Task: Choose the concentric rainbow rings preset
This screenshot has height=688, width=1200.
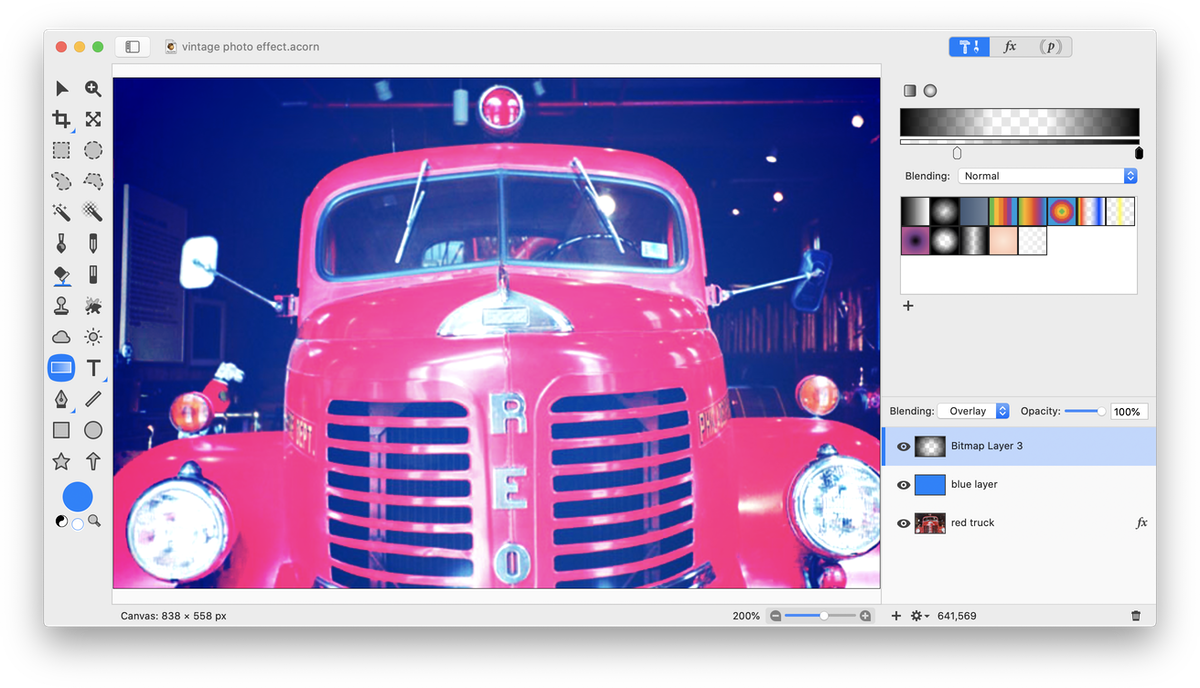Action: pos(1062,211)
